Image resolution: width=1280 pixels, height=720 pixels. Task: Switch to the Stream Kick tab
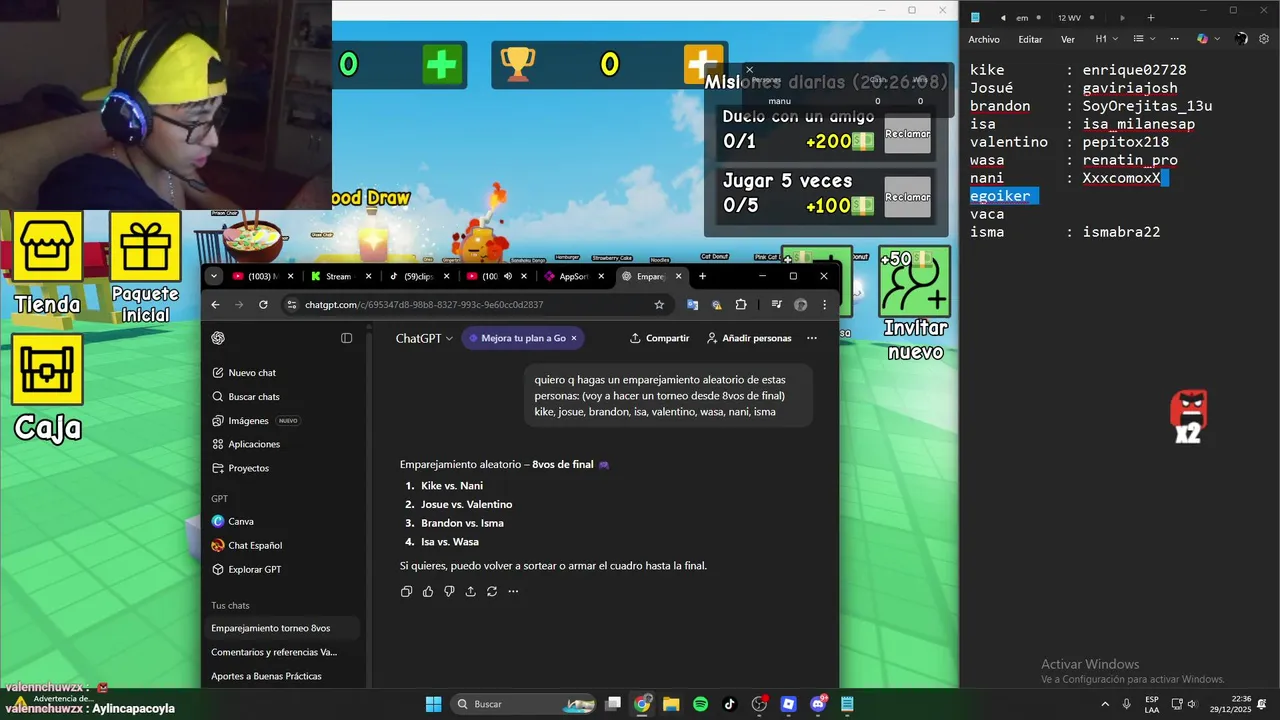tap(340, 276)
